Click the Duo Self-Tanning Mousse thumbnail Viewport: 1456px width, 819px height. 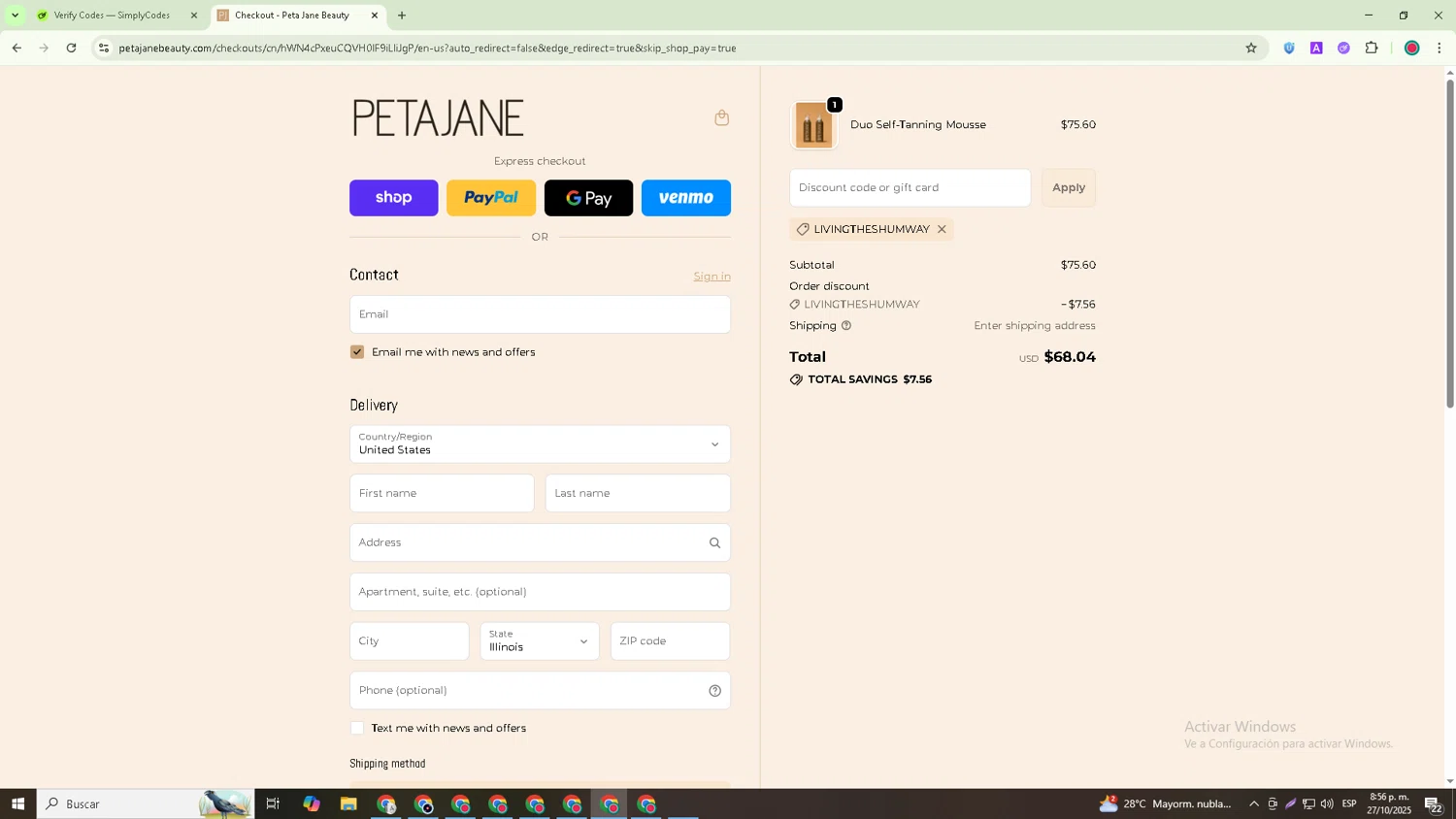coord(814,125)
